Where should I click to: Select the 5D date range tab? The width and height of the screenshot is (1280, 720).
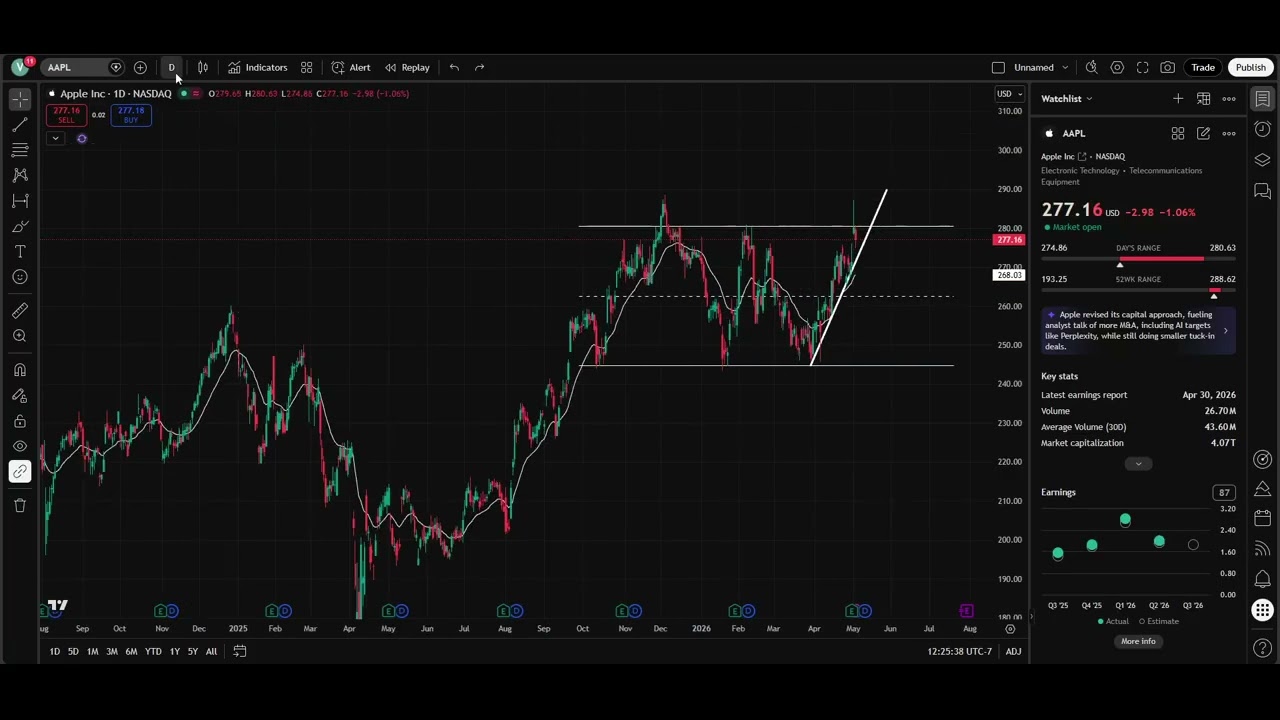pos(73,652)
